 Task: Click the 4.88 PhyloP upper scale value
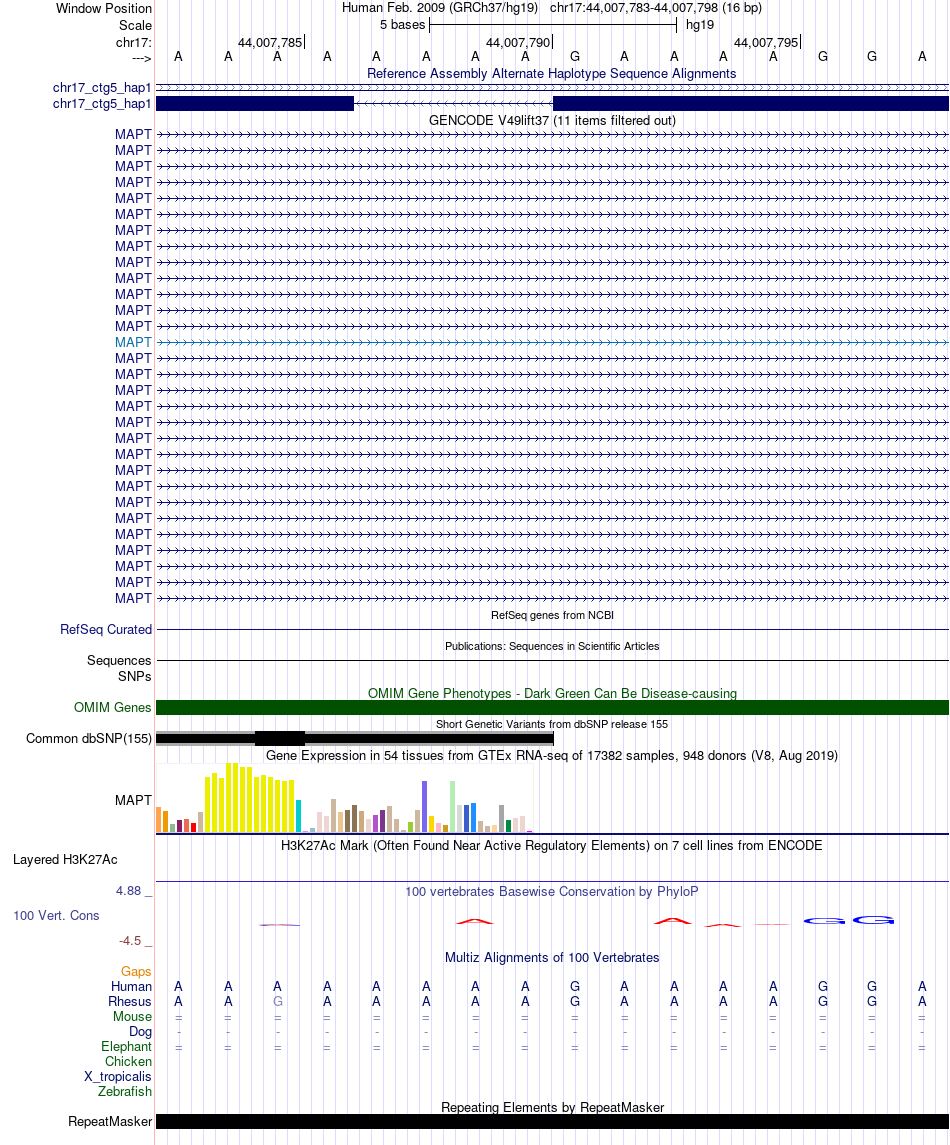pyautogui.click(x=129, y=891)
